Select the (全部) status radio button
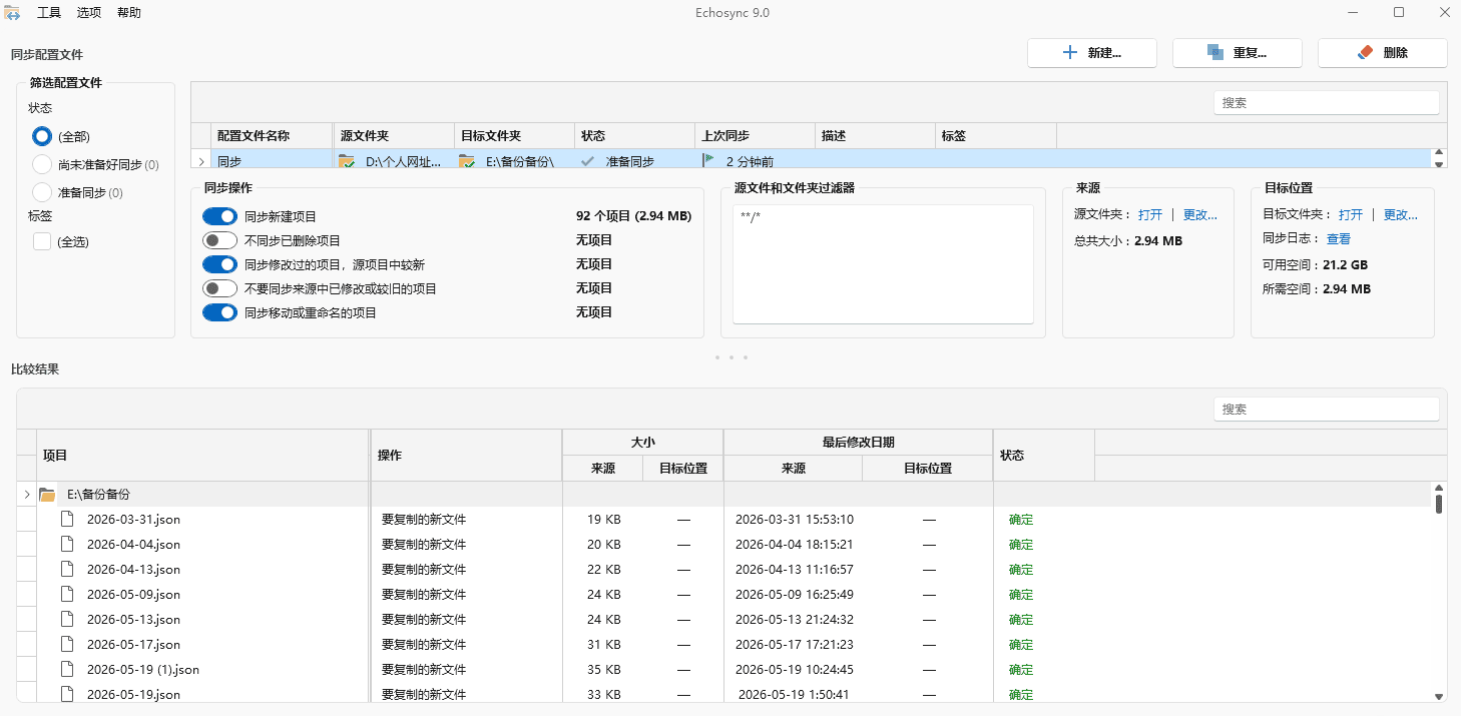The width and height of the screenshot is (1461, 716). [x=42, y=136]
